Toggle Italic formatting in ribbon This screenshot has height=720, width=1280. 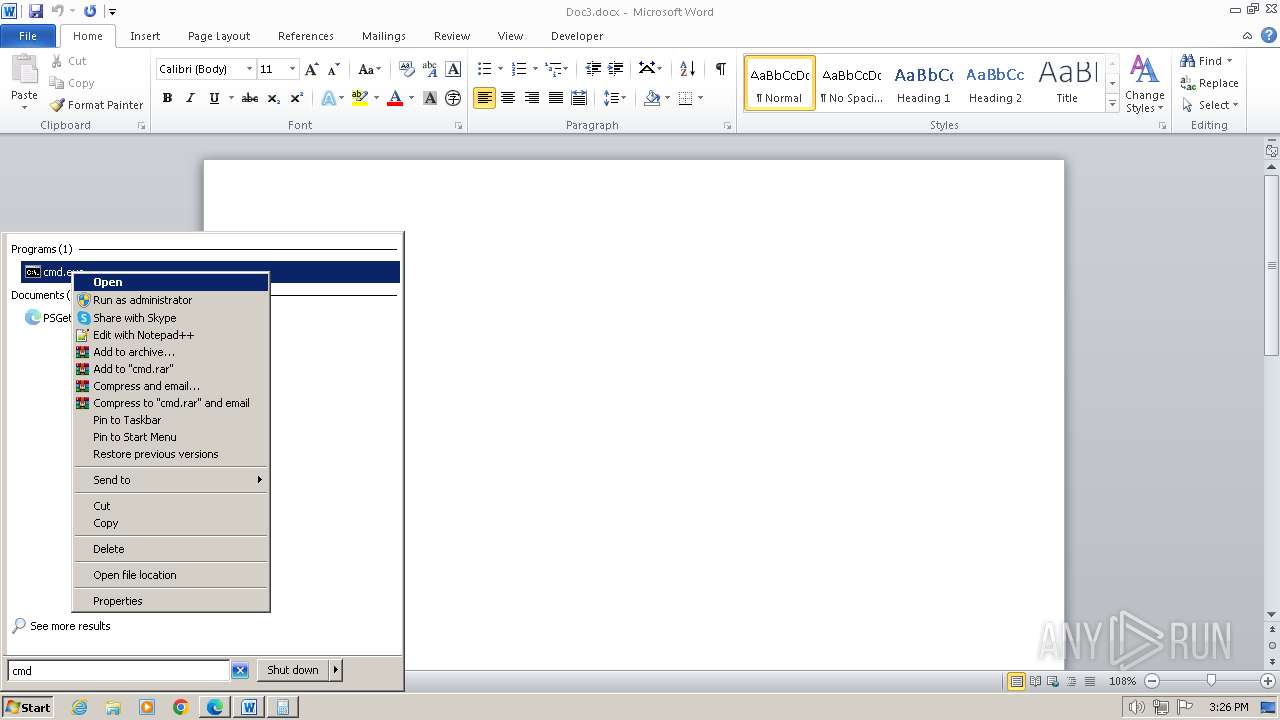click(x=190, y=98)
